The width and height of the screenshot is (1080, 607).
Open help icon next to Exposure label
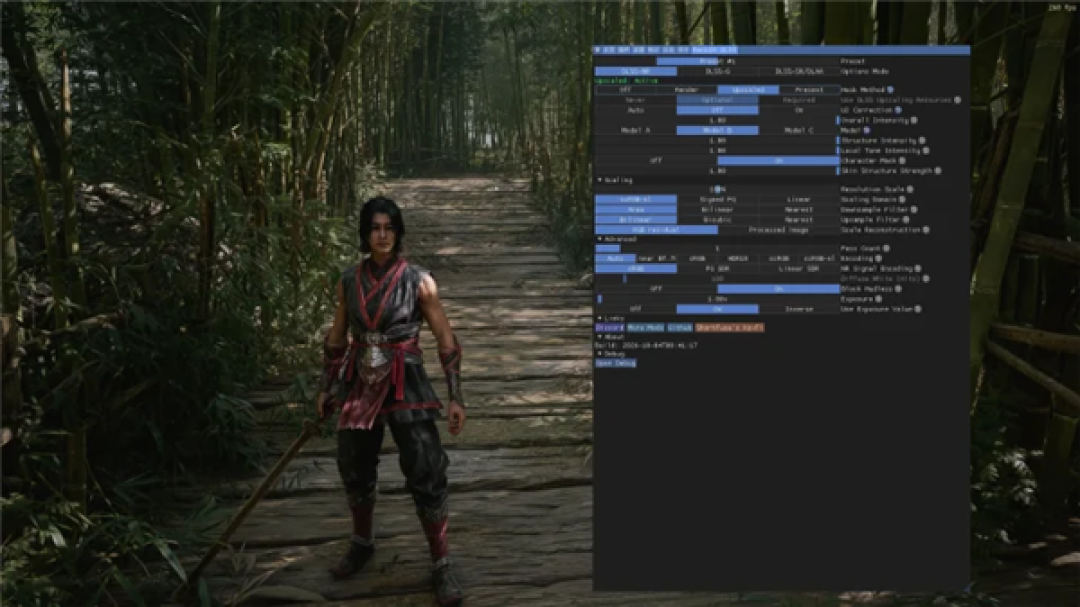click(878, 299)
